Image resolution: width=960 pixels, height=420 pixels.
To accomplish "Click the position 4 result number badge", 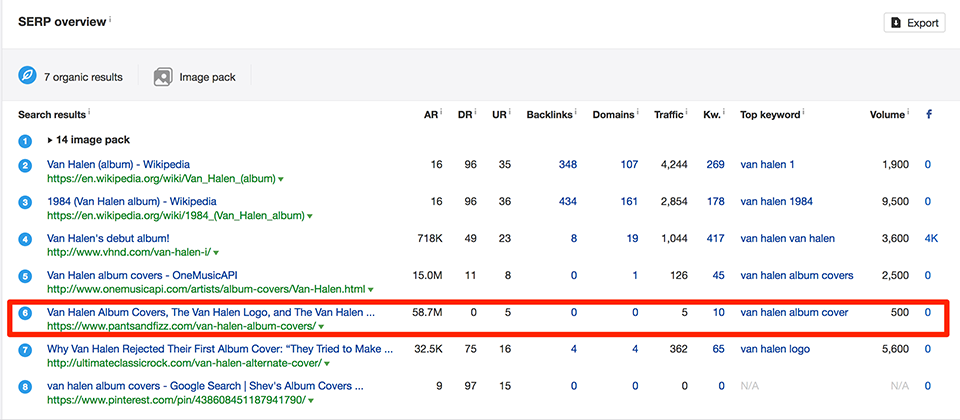I will (x=25, y=239).
